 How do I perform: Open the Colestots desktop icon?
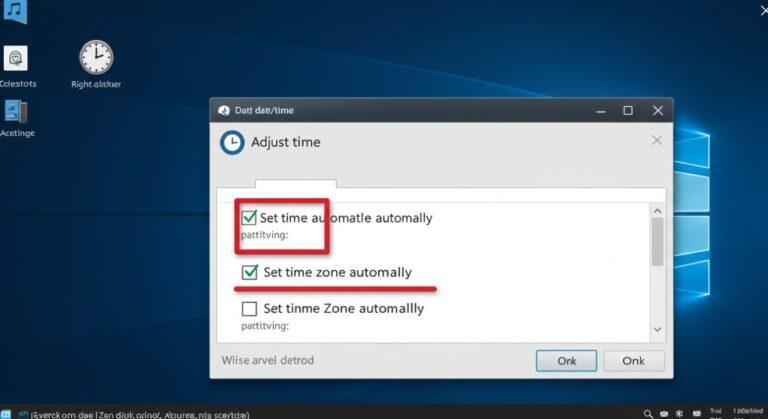16,58
